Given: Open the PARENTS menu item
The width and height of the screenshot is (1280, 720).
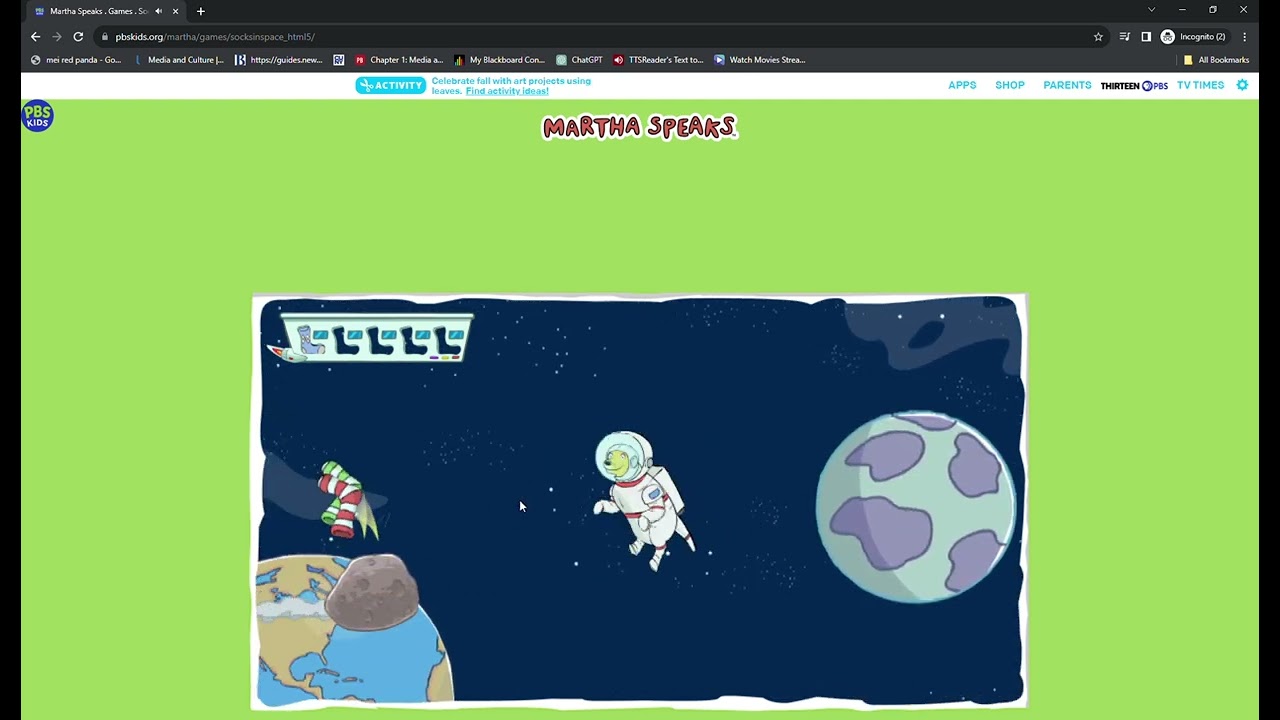Looking at the screenshot, I should point(1067,85).
